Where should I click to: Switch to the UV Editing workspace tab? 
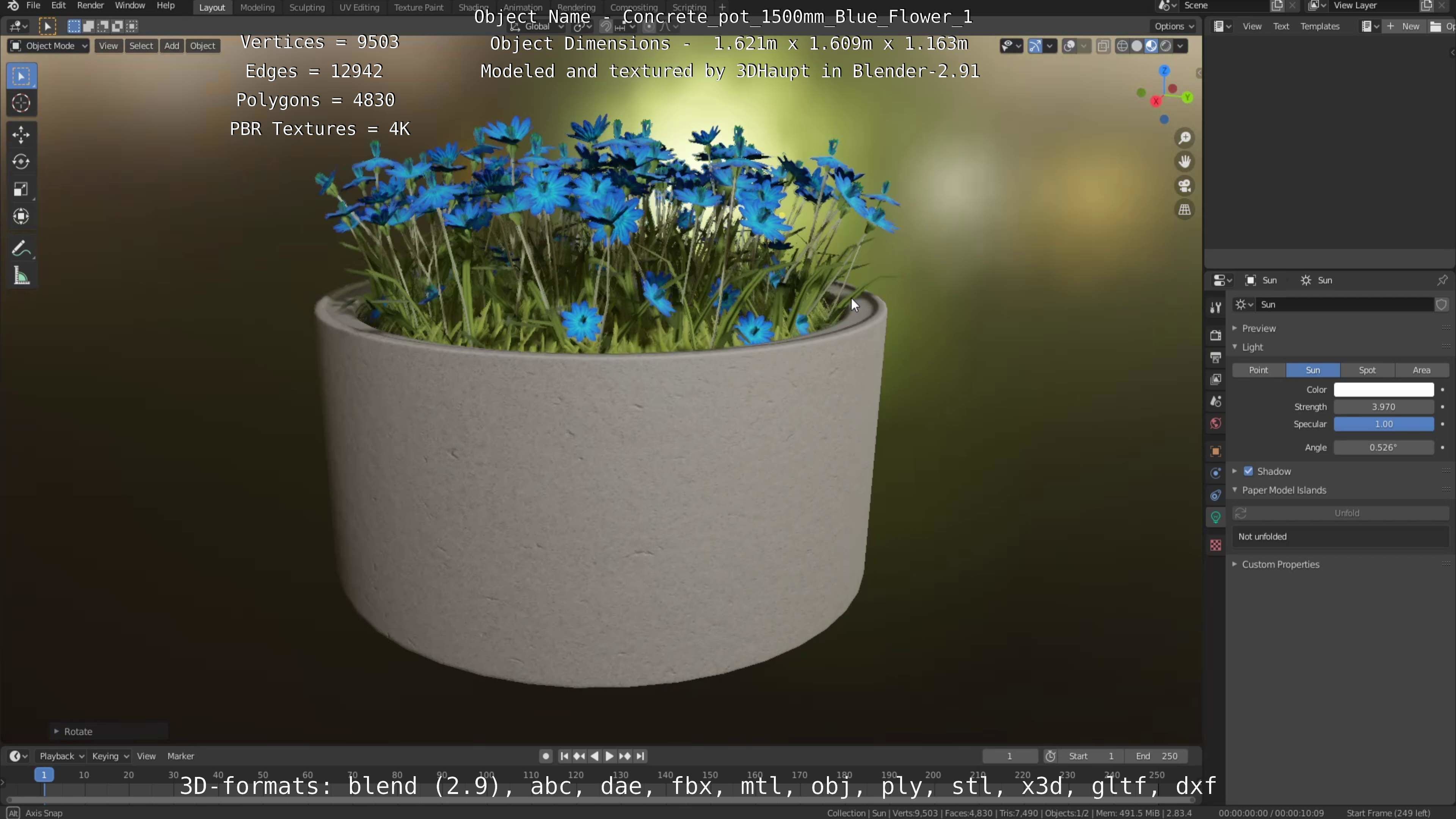click(359, 7)
